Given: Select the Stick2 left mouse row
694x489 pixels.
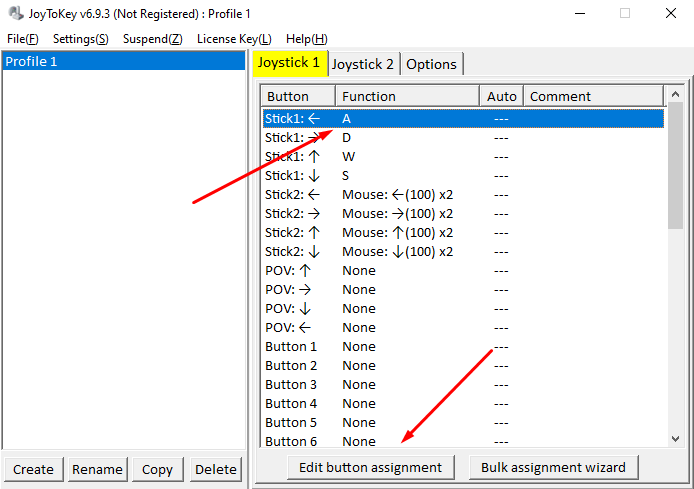Looking at the screenshot, I should coord(463,195).
